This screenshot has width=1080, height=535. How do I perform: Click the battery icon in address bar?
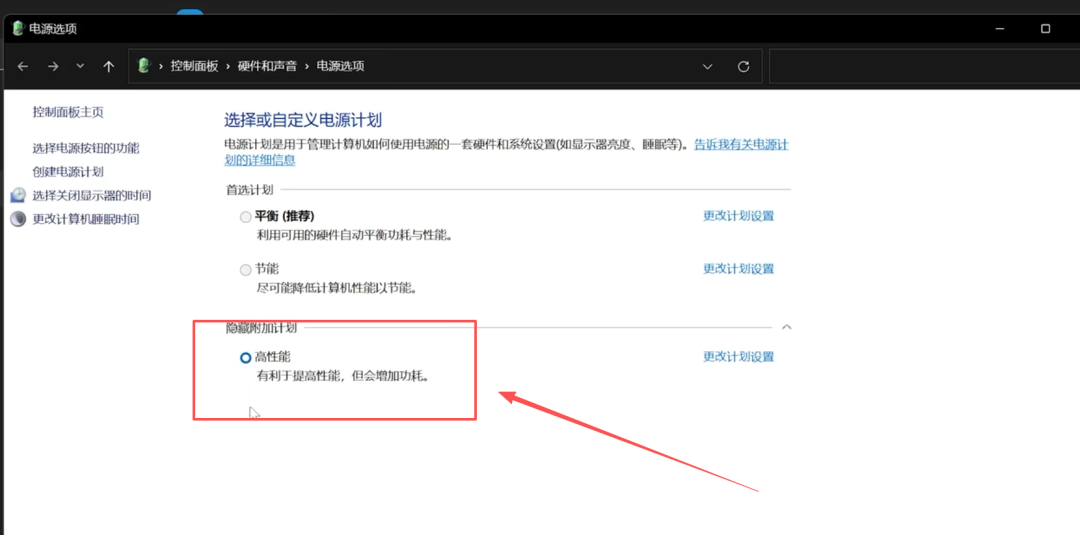point(144,66)
